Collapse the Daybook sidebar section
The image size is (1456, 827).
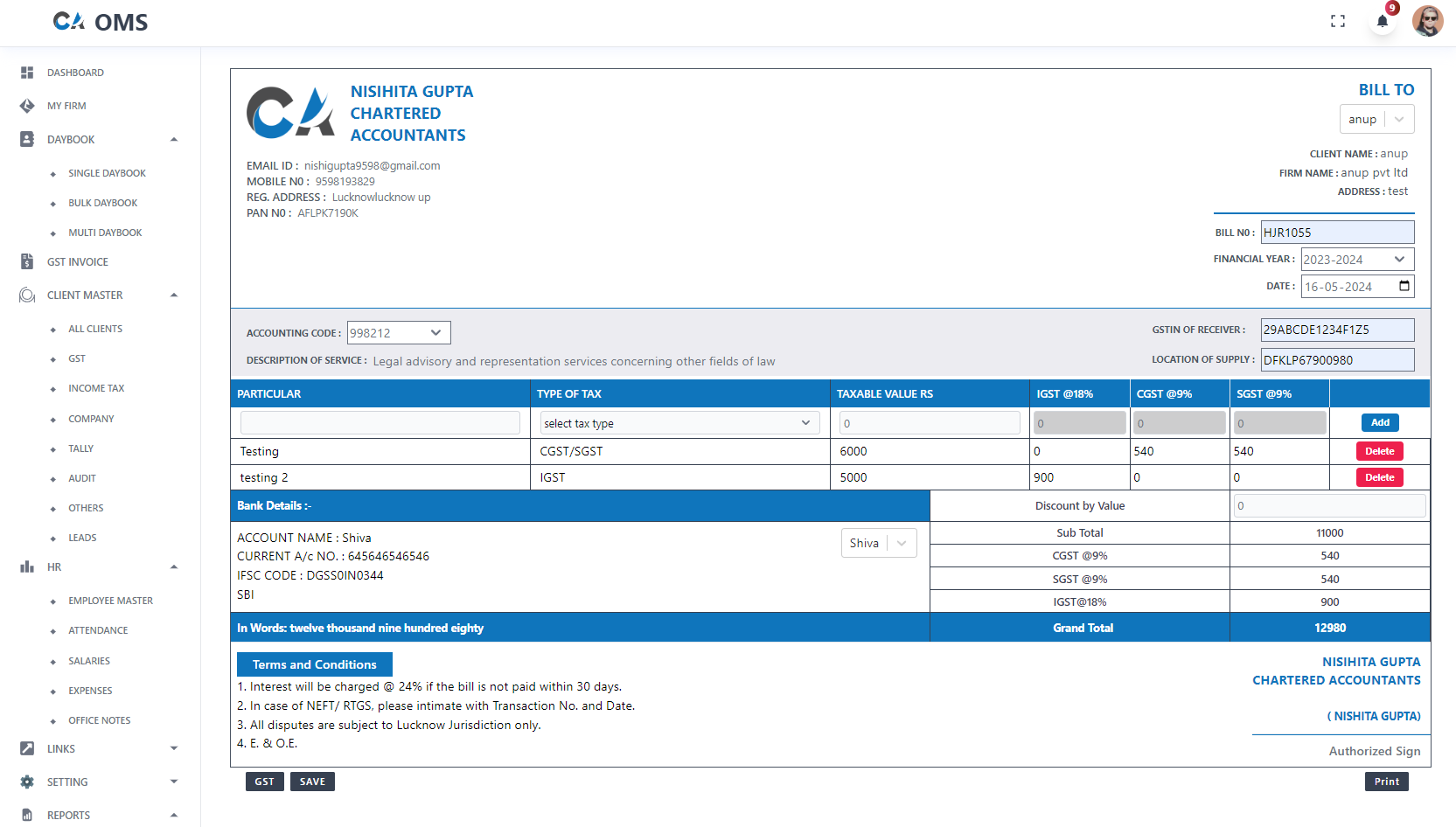pos(174,139)
